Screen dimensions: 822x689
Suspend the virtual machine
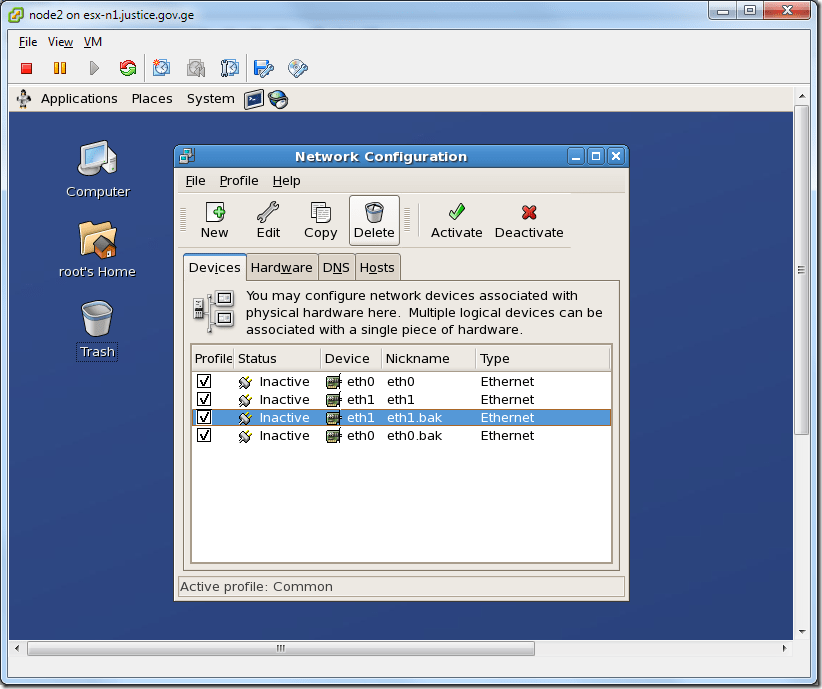click(59, 67)
